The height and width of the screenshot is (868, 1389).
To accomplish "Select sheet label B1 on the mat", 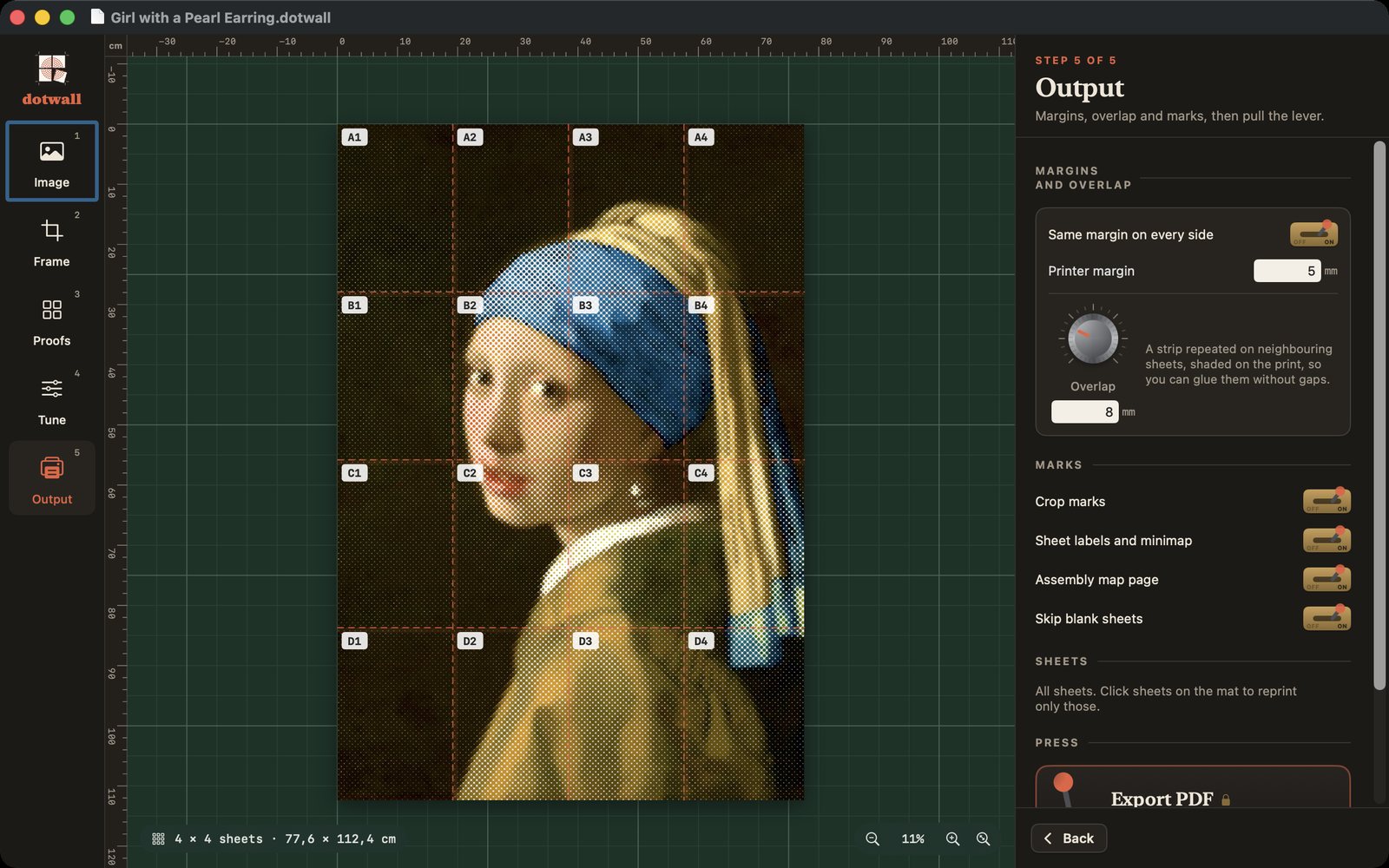I will [354, 306].
